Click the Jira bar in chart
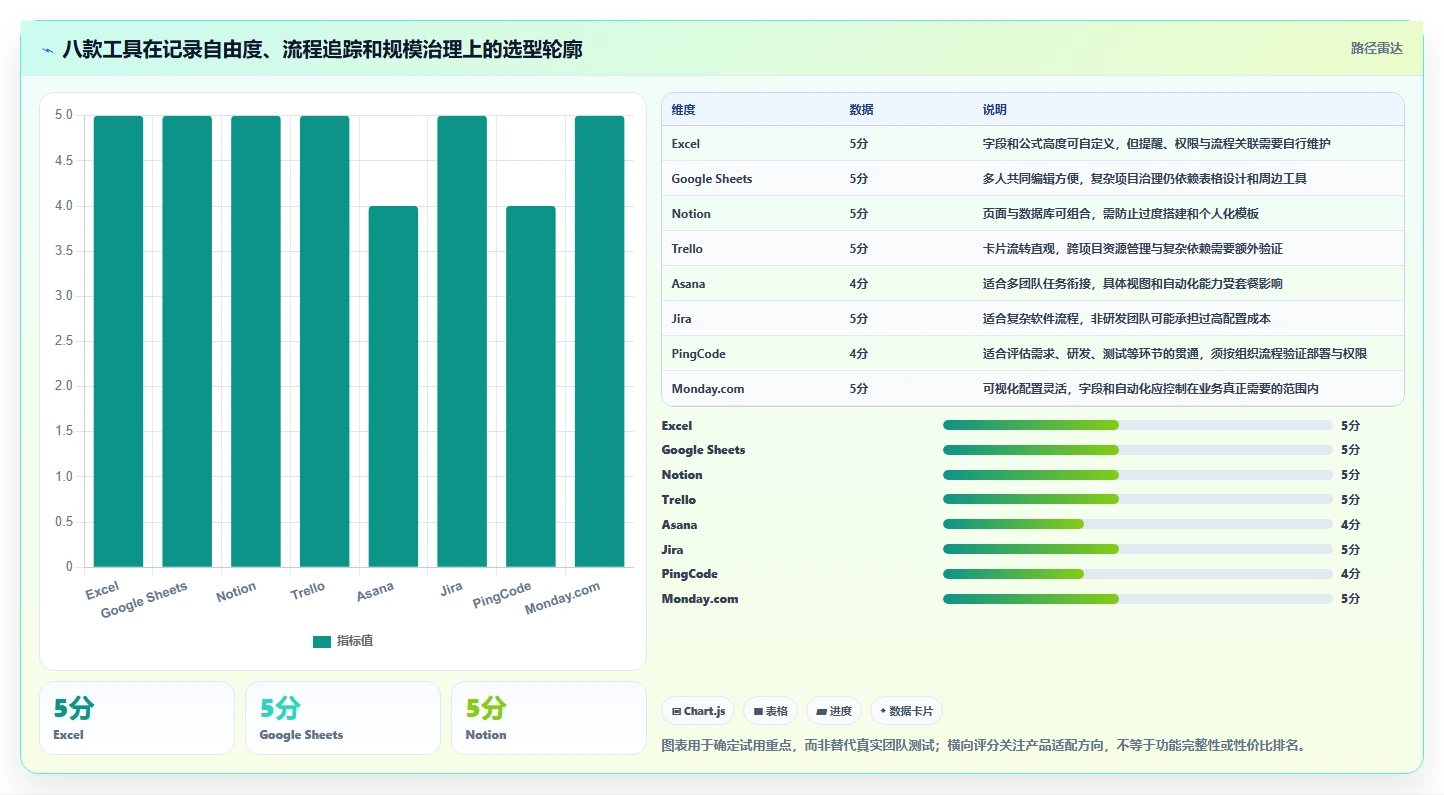The image size is (1444, 795). pos(462,341)
